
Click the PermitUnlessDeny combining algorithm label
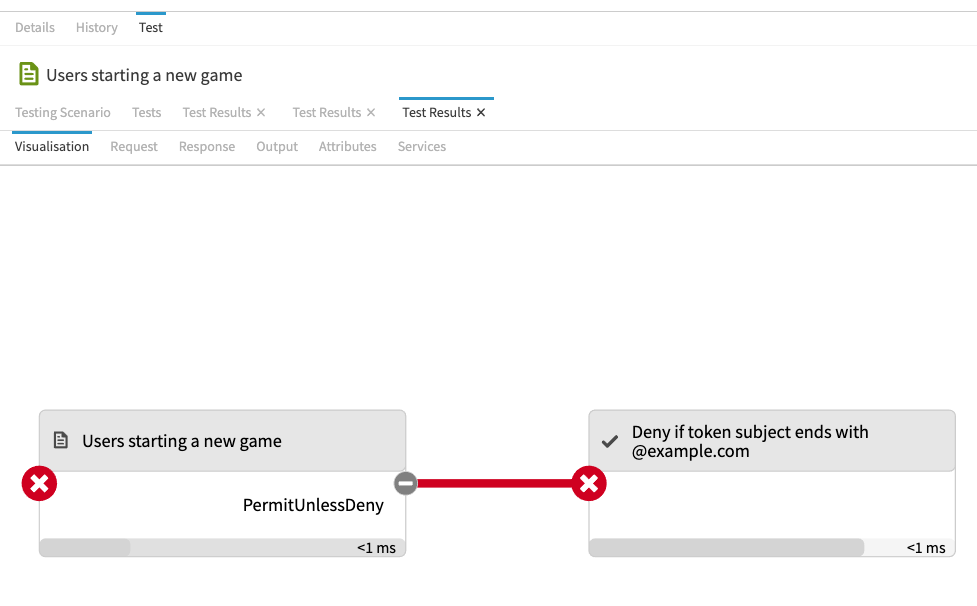click(x=313, y=505)
